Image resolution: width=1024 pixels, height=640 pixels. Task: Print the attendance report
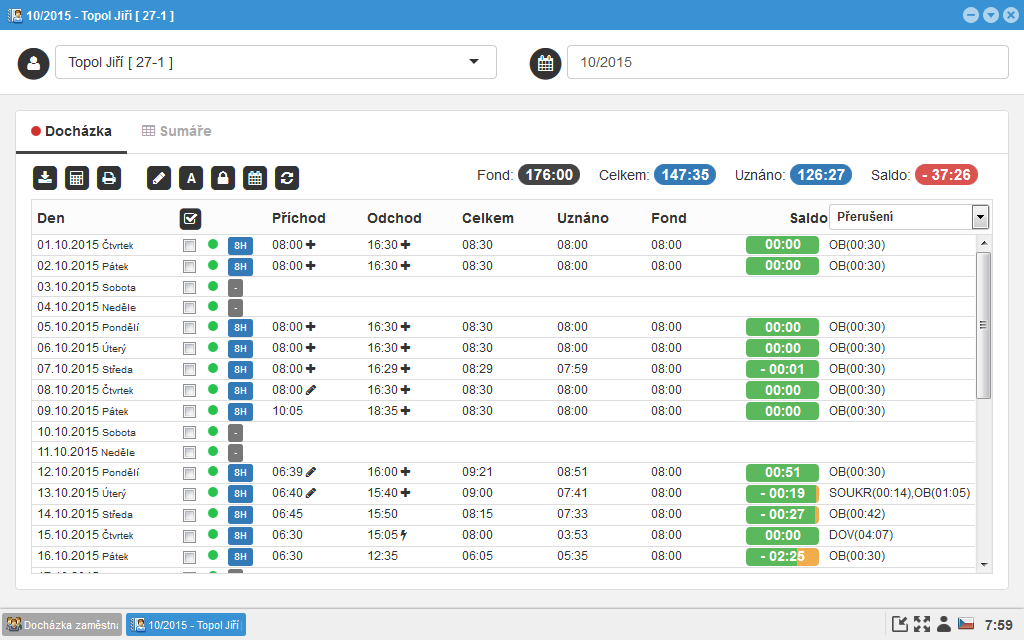click(x=109, y=178)
